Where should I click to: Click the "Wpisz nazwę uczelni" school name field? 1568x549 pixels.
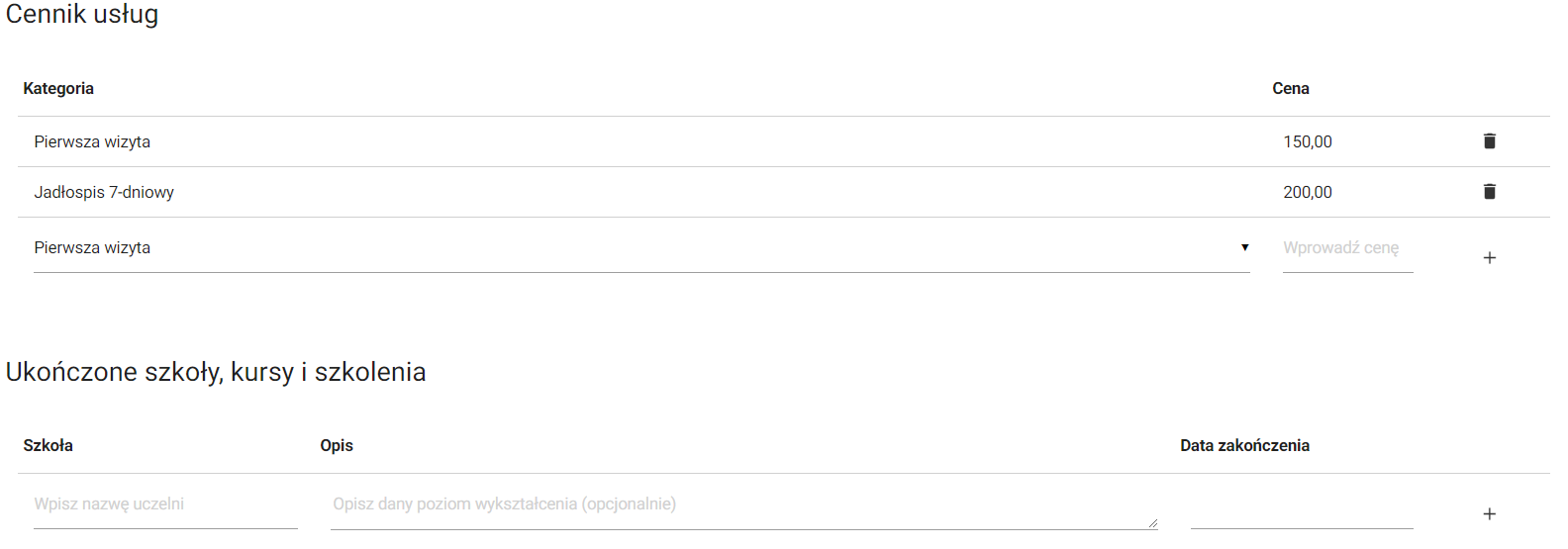(x=165, y=504)
